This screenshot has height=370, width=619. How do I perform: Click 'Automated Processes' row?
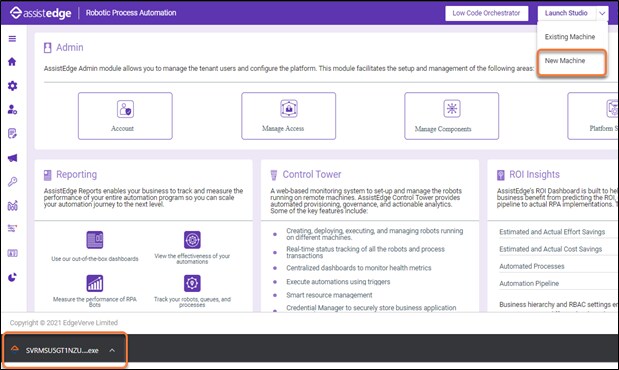point(531,266)
